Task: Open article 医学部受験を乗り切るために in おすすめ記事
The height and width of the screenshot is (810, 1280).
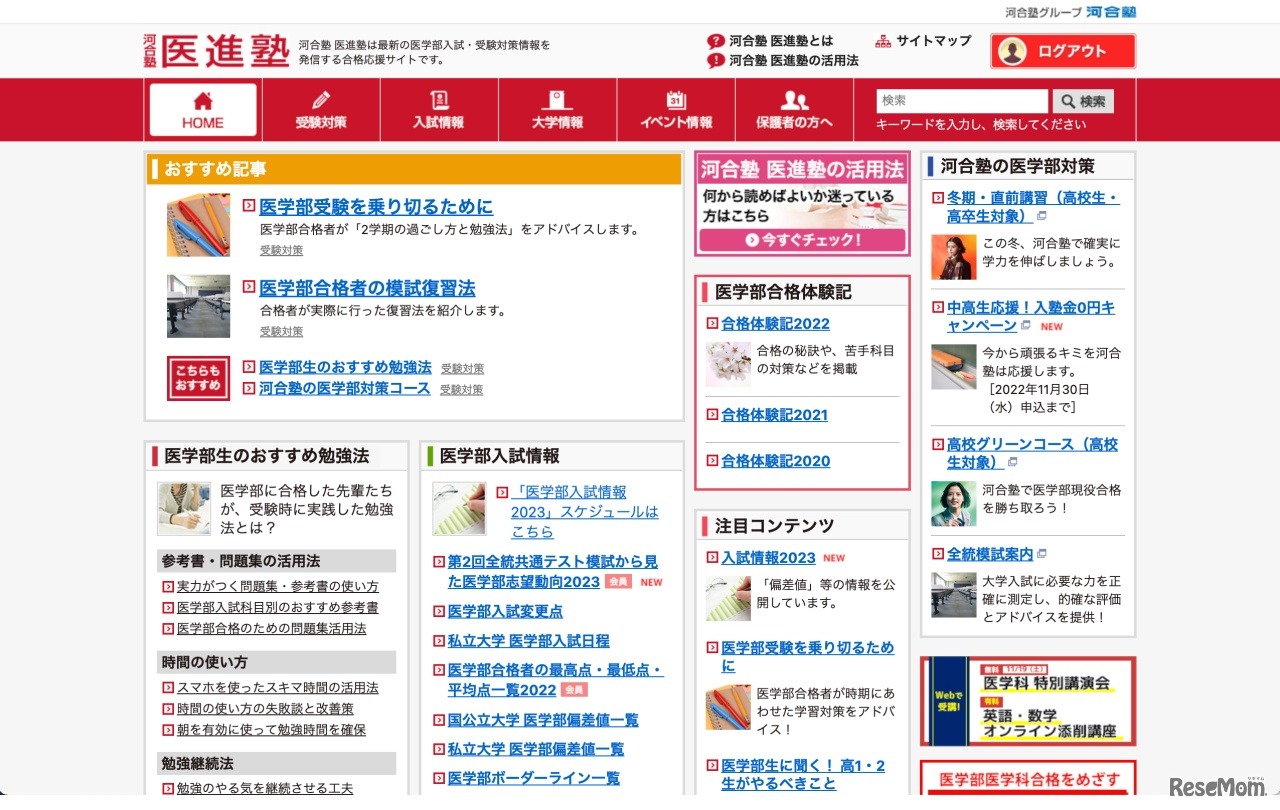Action: 376,207
